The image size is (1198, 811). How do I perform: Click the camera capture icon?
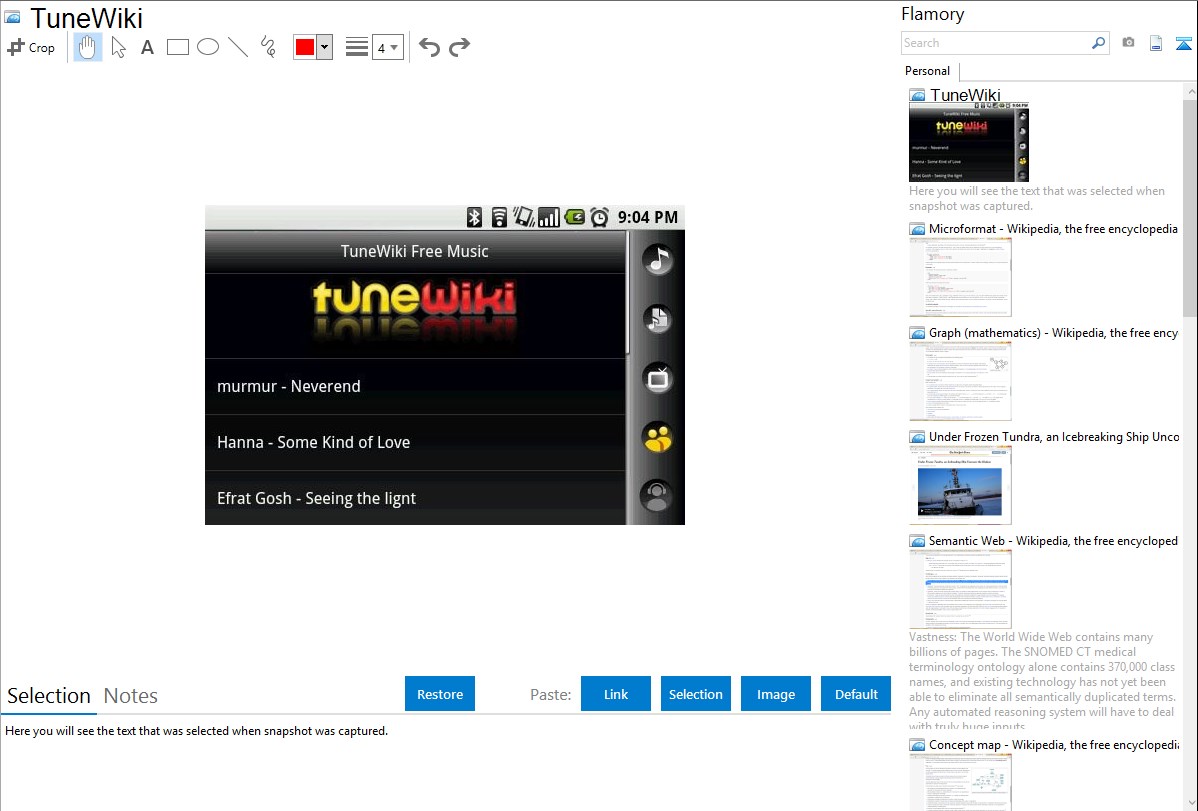[x=1128, y=43]
